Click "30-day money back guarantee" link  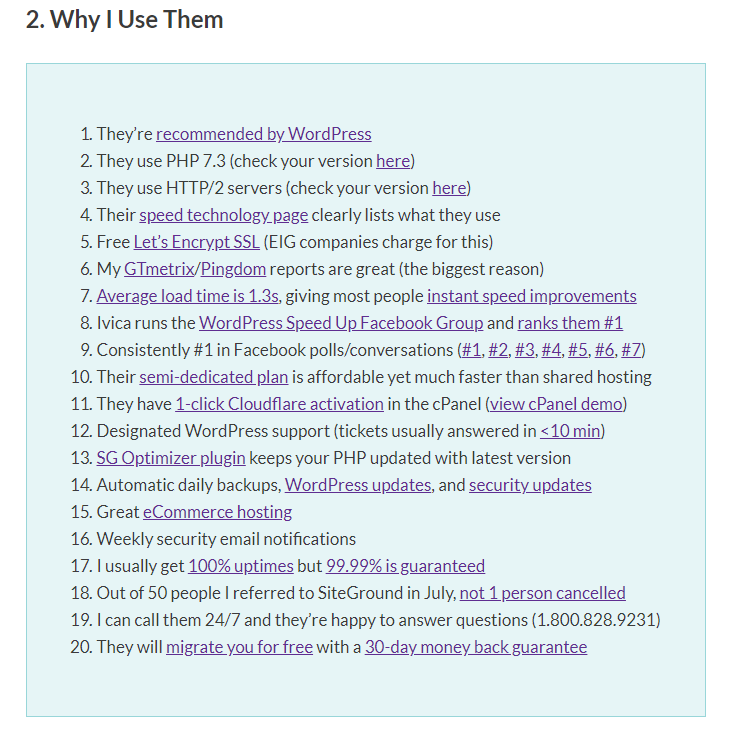476,647
